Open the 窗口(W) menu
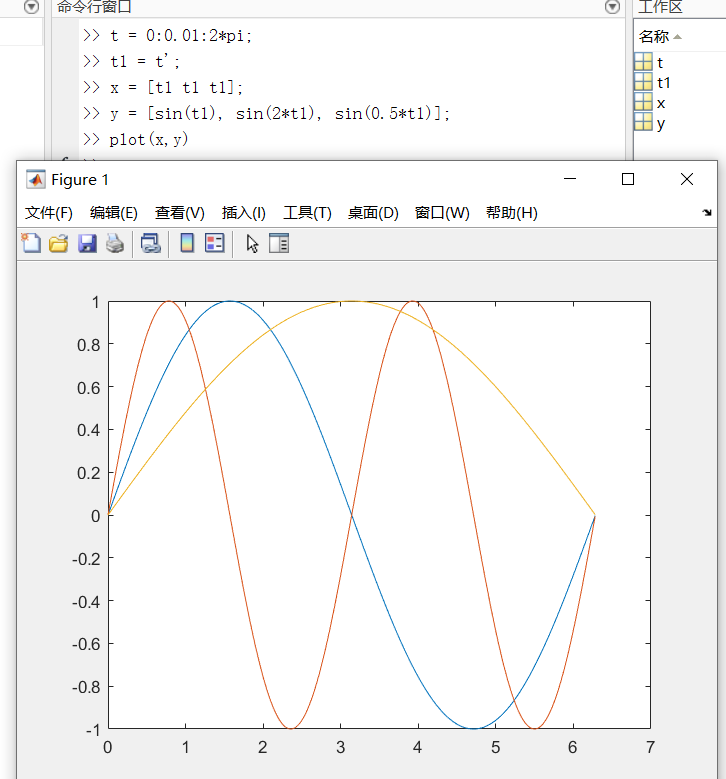 click(442, 213)
